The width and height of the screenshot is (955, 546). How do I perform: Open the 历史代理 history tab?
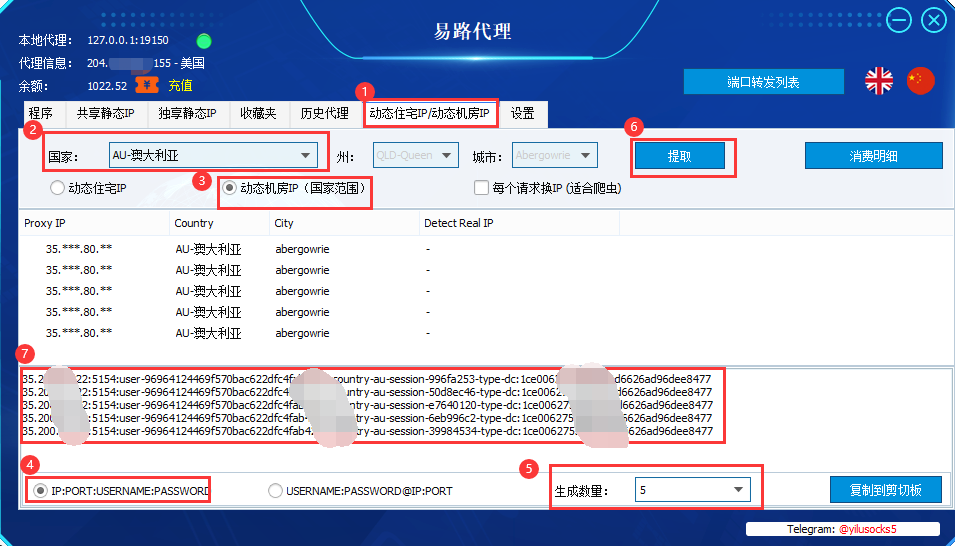(x=325, y=114)
